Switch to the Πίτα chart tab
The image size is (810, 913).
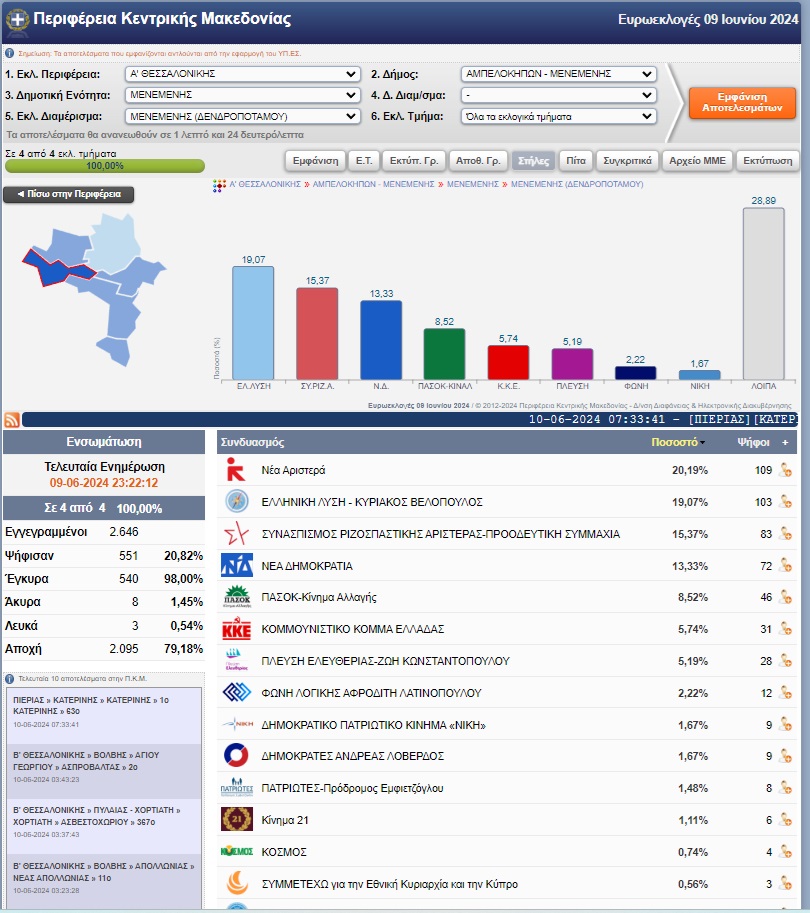click(576, 161)
